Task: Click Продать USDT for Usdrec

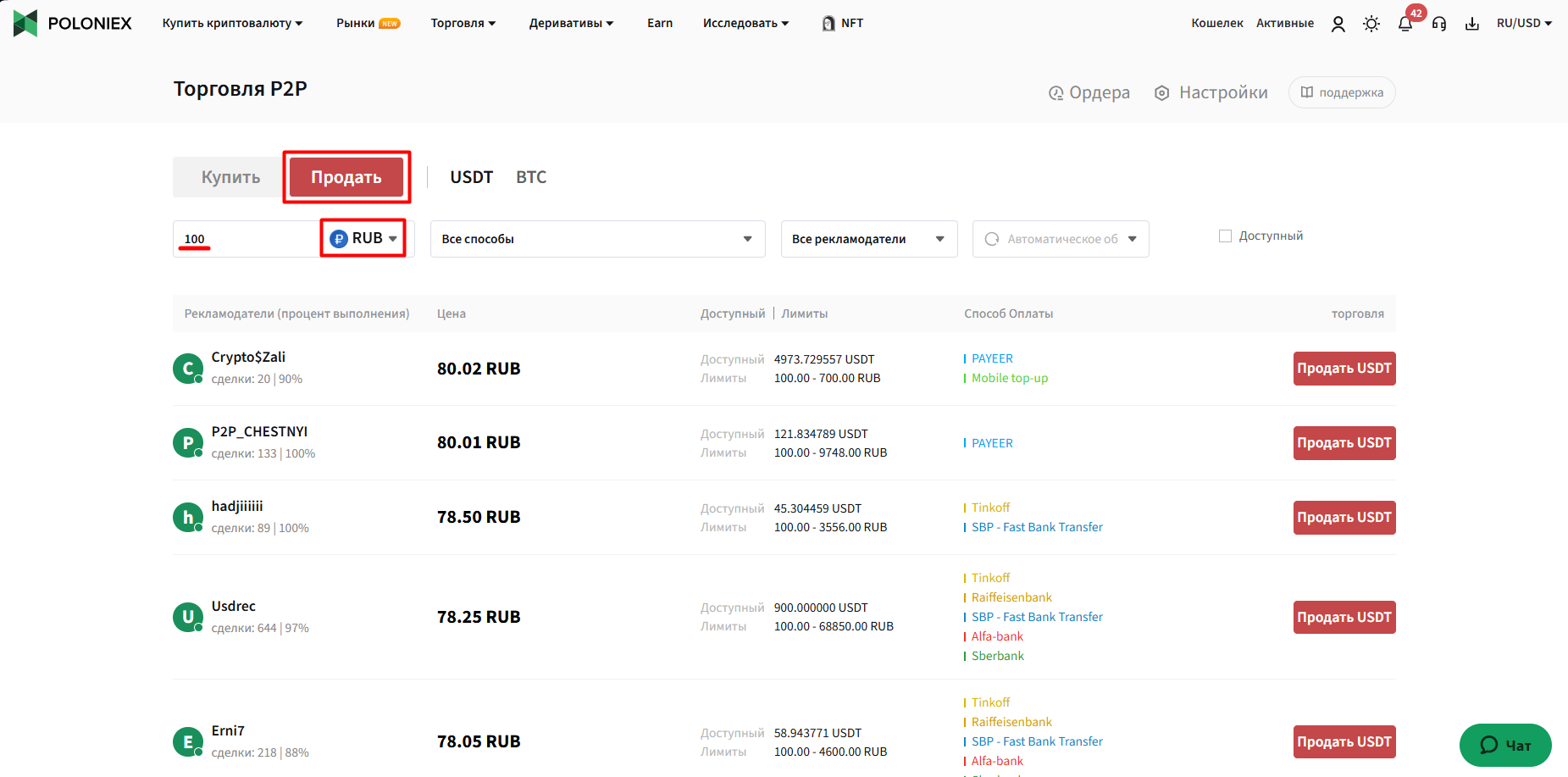Action: point(1344,618)
